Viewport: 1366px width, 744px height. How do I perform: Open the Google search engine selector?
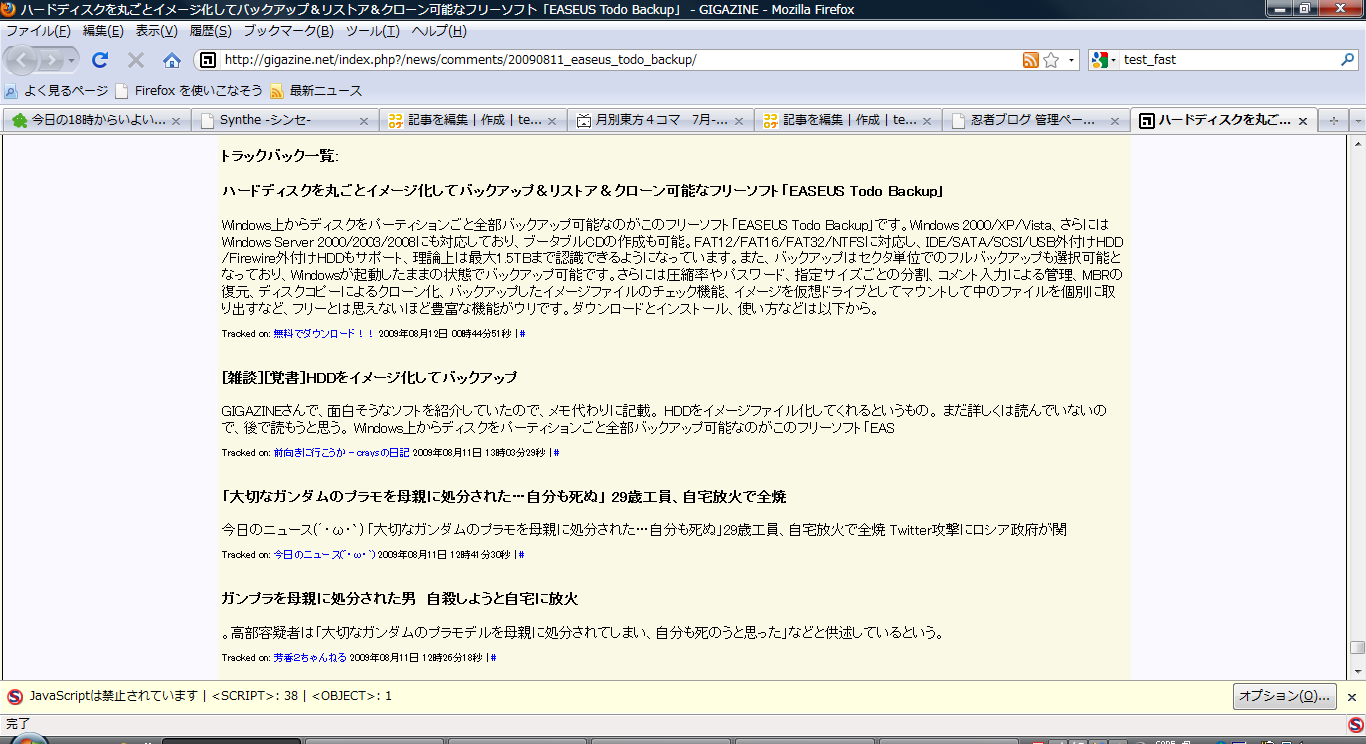[x=1104, y=60]
